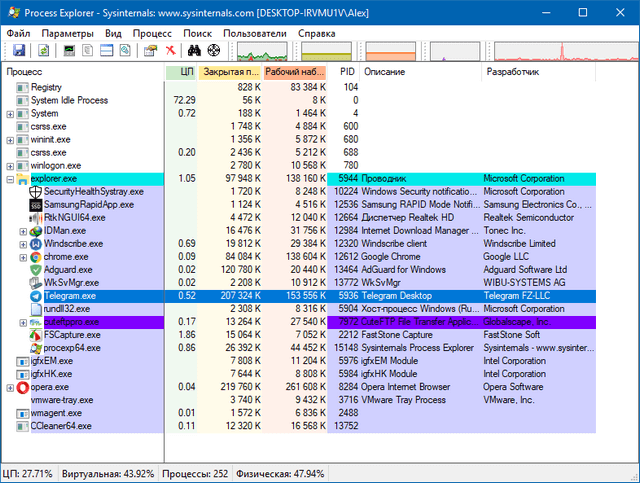
Task: Collapse the explorer.exe process tree
Action: click(10, 179)
